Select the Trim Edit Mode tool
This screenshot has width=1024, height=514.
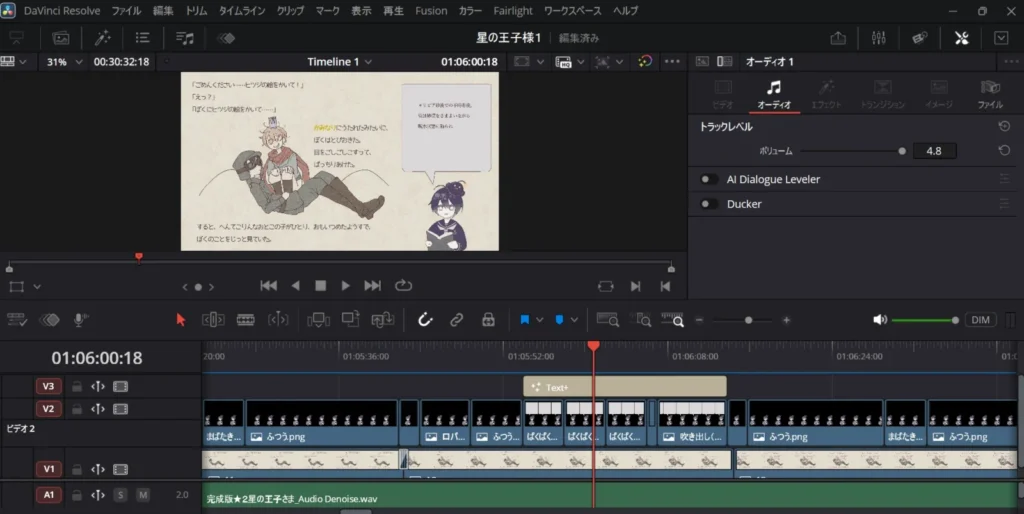coord(214,319)
